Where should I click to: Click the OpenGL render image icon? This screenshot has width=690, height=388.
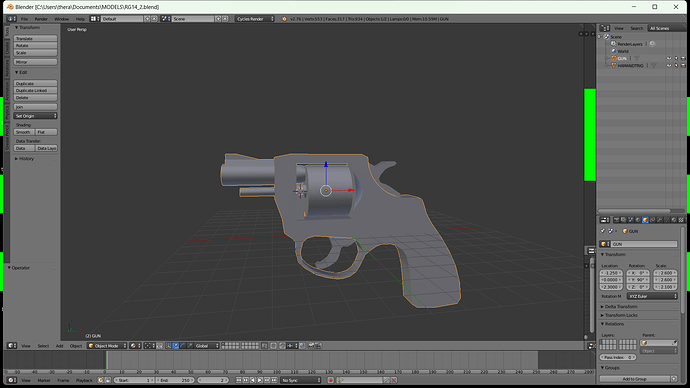[x=311, y=346]
